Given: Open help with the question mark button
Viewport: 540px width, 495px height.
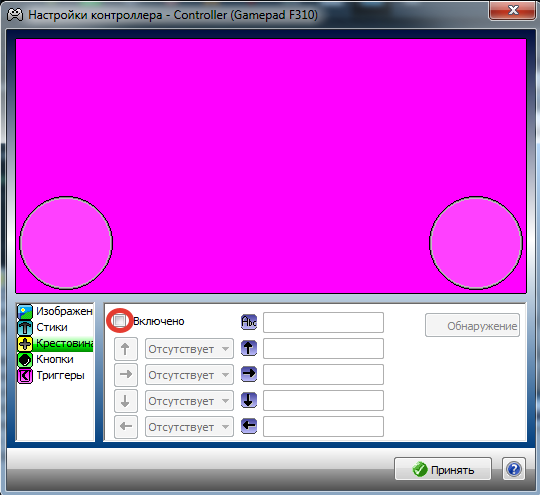Looking at the screenshot, I should (514, 469).
